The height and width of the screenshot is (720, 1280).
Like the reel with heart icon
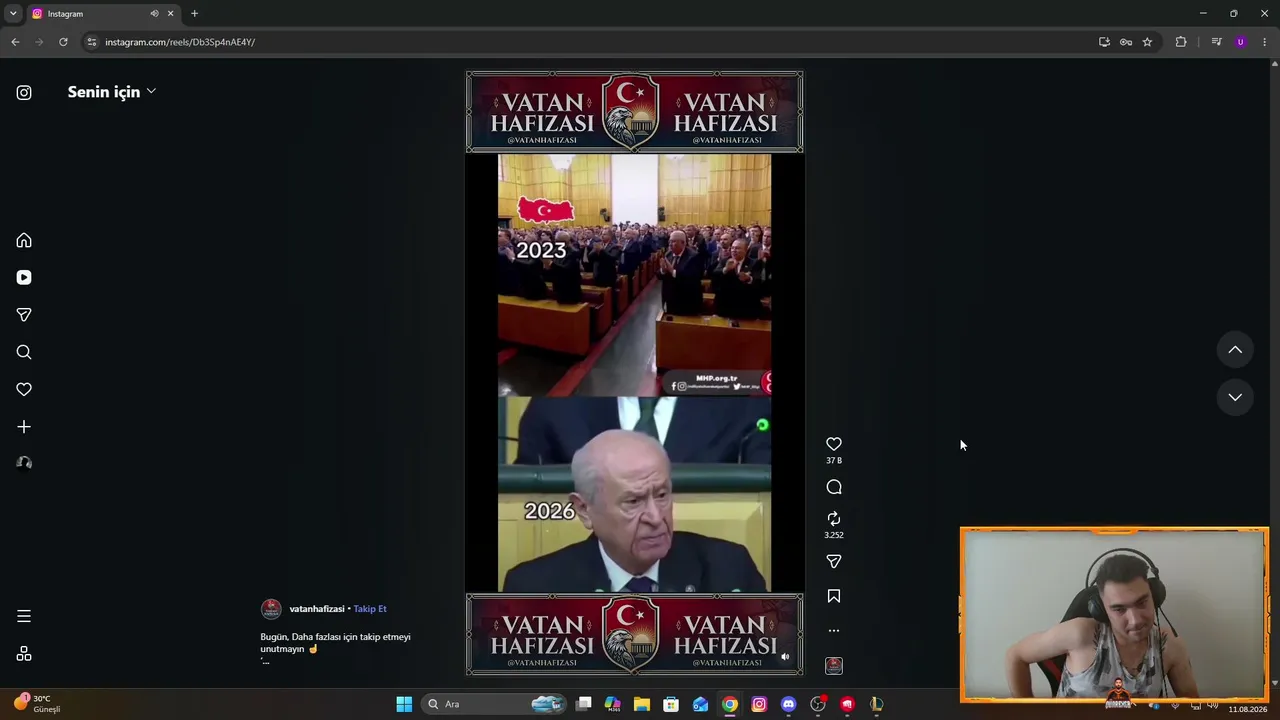834,444
